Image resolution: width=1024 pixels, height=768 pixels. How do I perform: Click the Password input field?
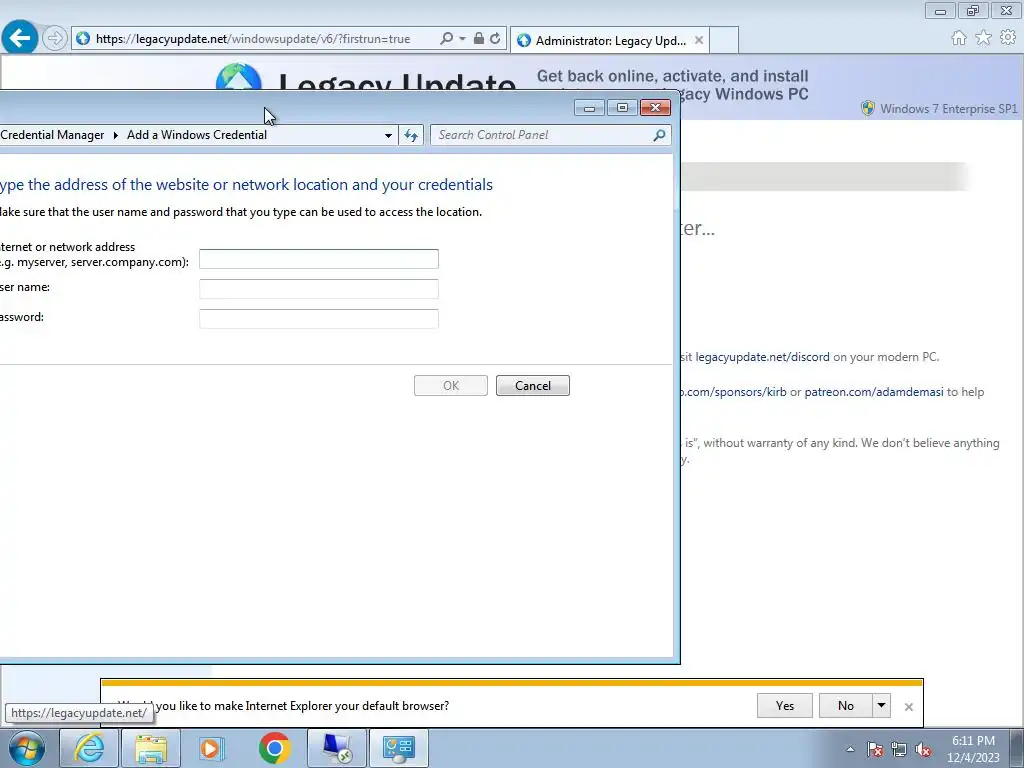[x=319, y=319]
